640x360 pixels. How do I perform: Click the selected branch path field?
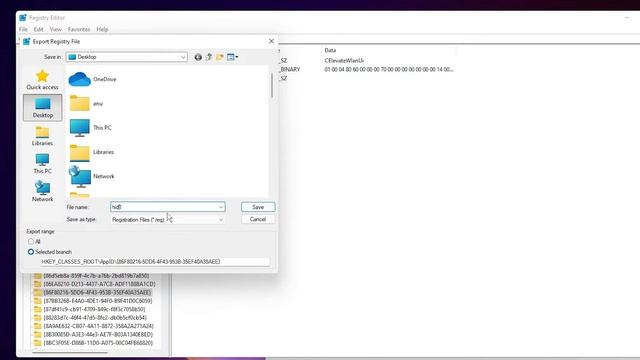point(155,262)
